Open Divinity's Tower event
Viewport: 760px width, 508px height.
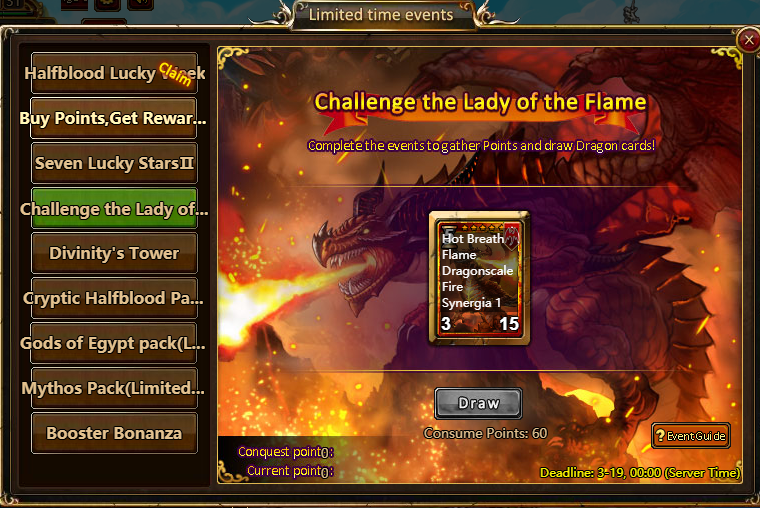click(x=114, y=253)
